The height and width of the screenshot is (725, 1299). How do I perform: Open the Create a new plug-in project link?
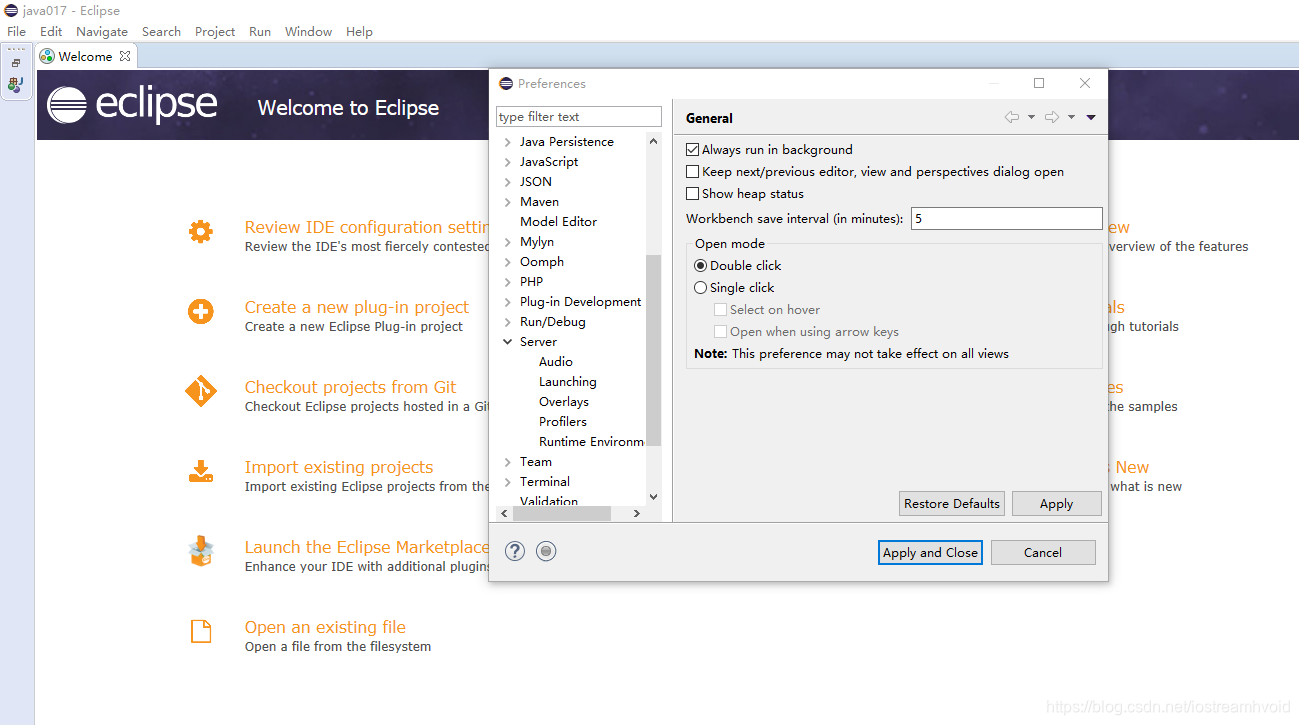click(x=357, y=307)
